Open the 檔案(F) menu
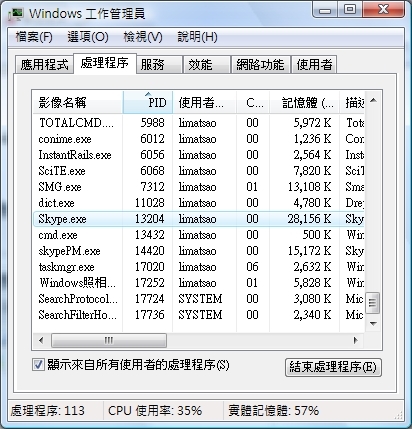 [34, 37]
